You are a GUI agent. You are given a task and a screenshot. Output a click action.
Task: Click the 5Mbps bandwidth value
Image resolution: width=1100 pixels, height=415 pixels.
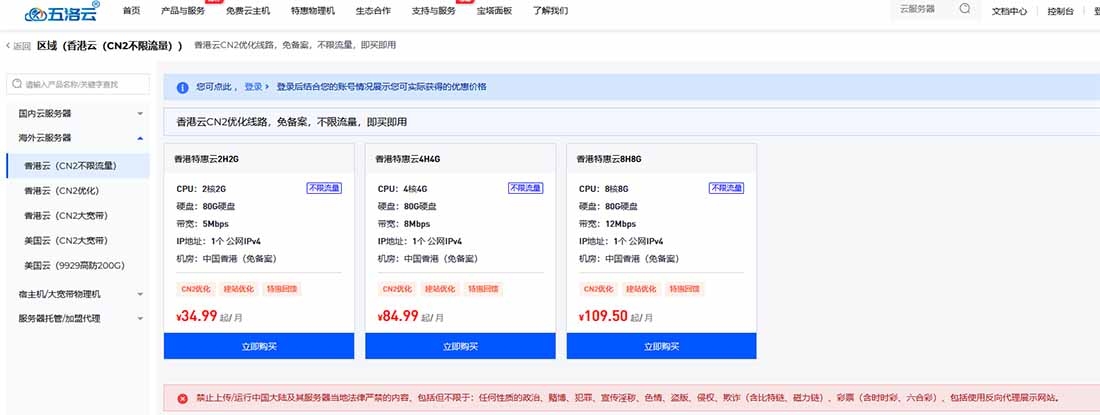[x=215, y=224]
